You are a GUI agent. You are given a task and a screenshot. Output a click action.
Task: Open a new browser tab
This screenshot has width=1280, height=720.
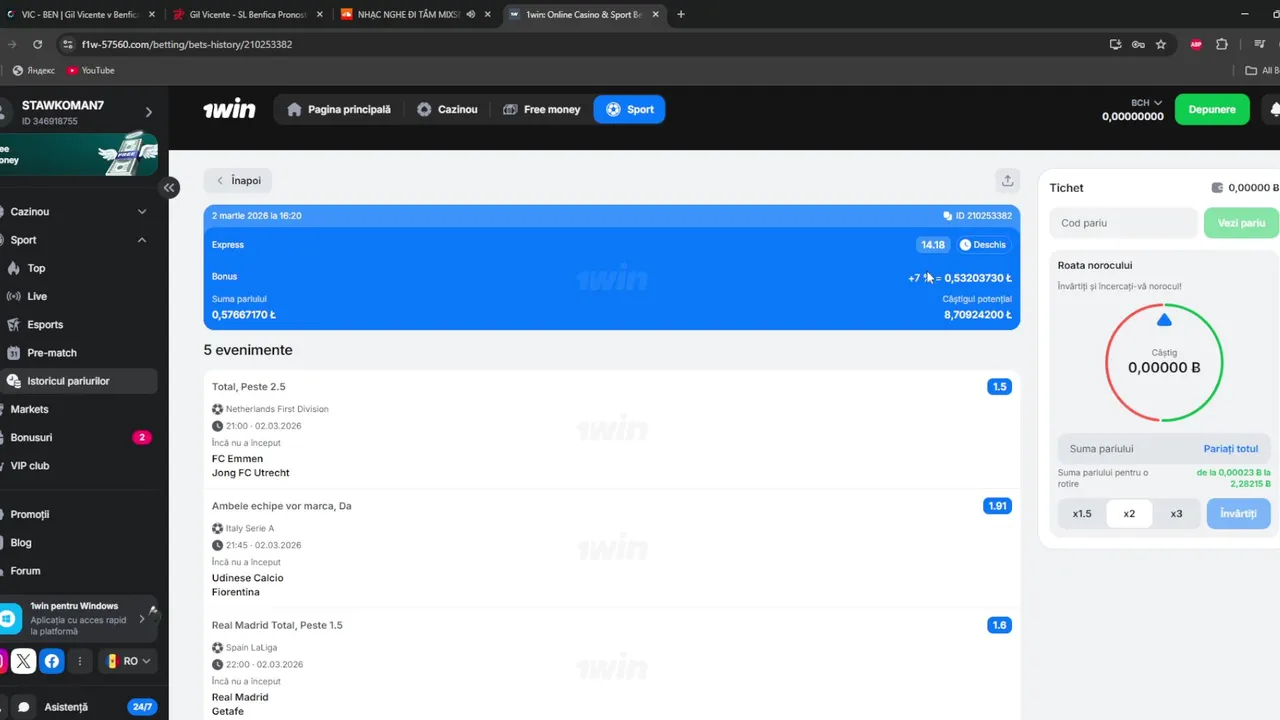(681, 14)
